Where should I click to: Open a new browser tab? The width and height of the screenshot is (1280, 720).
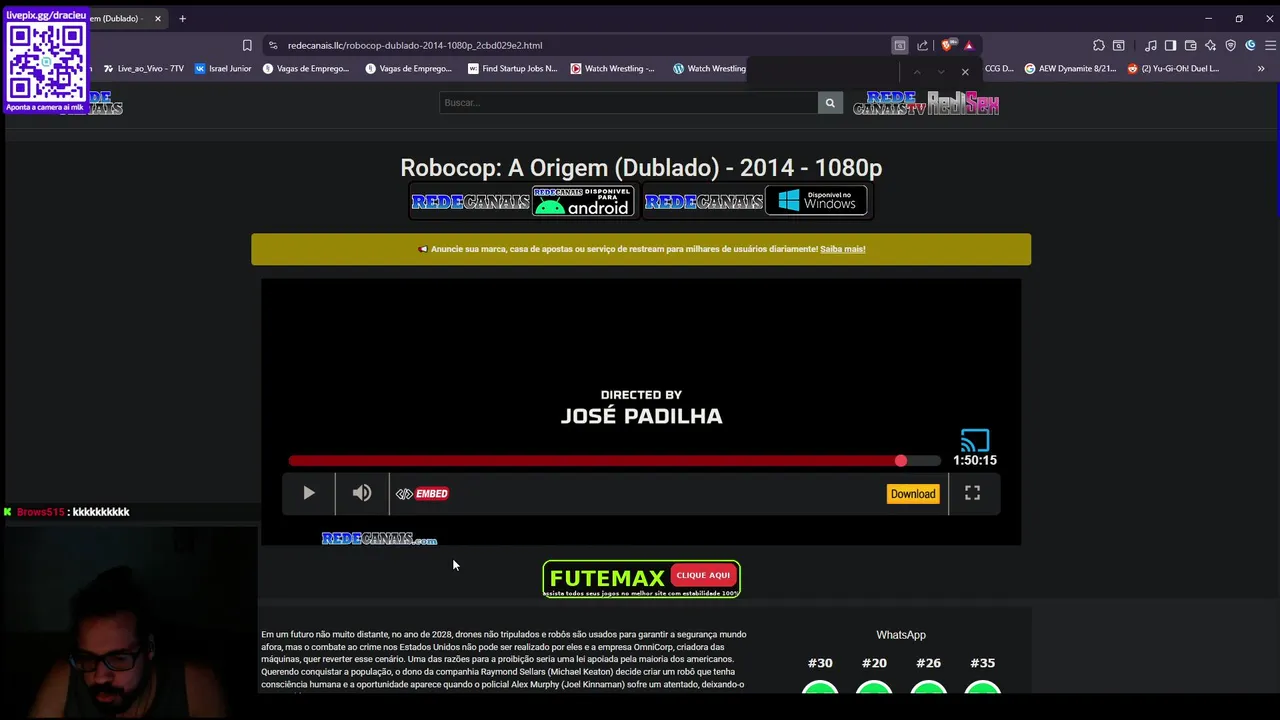point(182,18)
